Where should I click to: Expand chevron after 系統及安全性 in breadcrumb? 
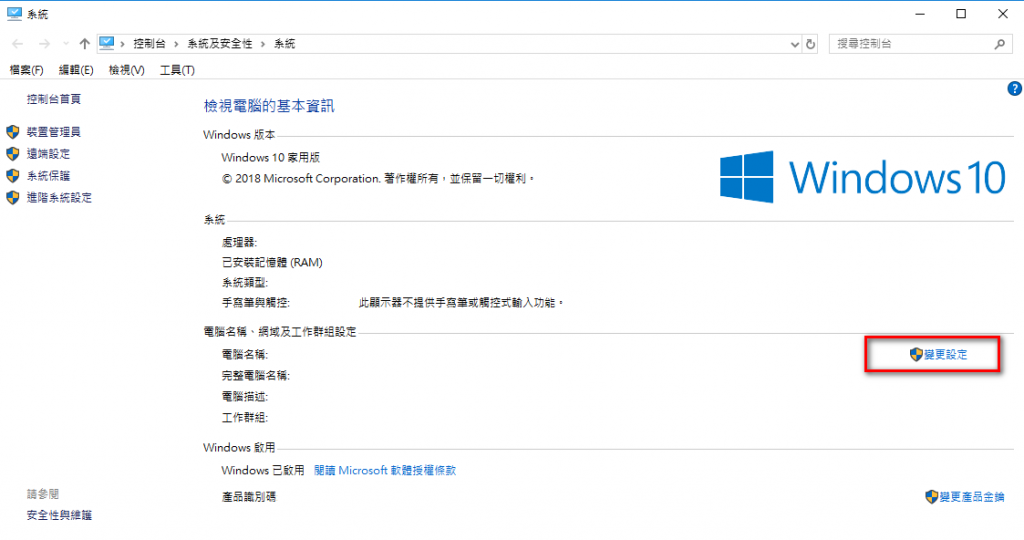263,44
